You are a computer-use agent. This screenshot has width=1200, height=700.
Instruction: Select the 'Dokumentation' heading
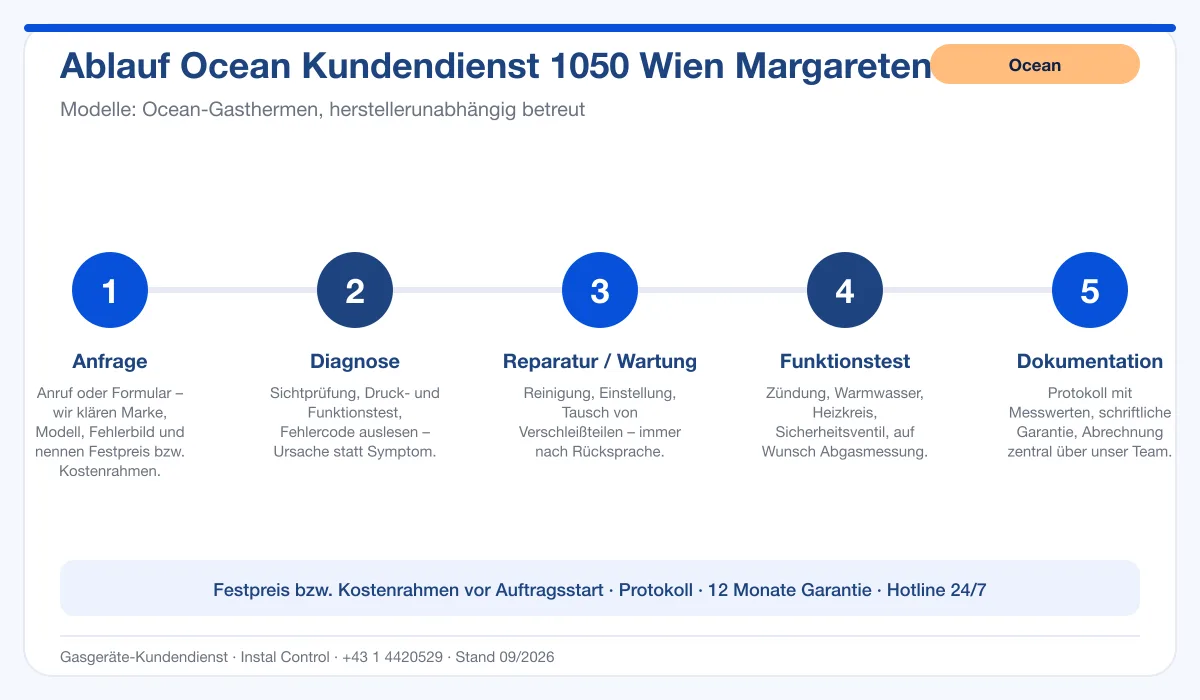point(1090,361)
